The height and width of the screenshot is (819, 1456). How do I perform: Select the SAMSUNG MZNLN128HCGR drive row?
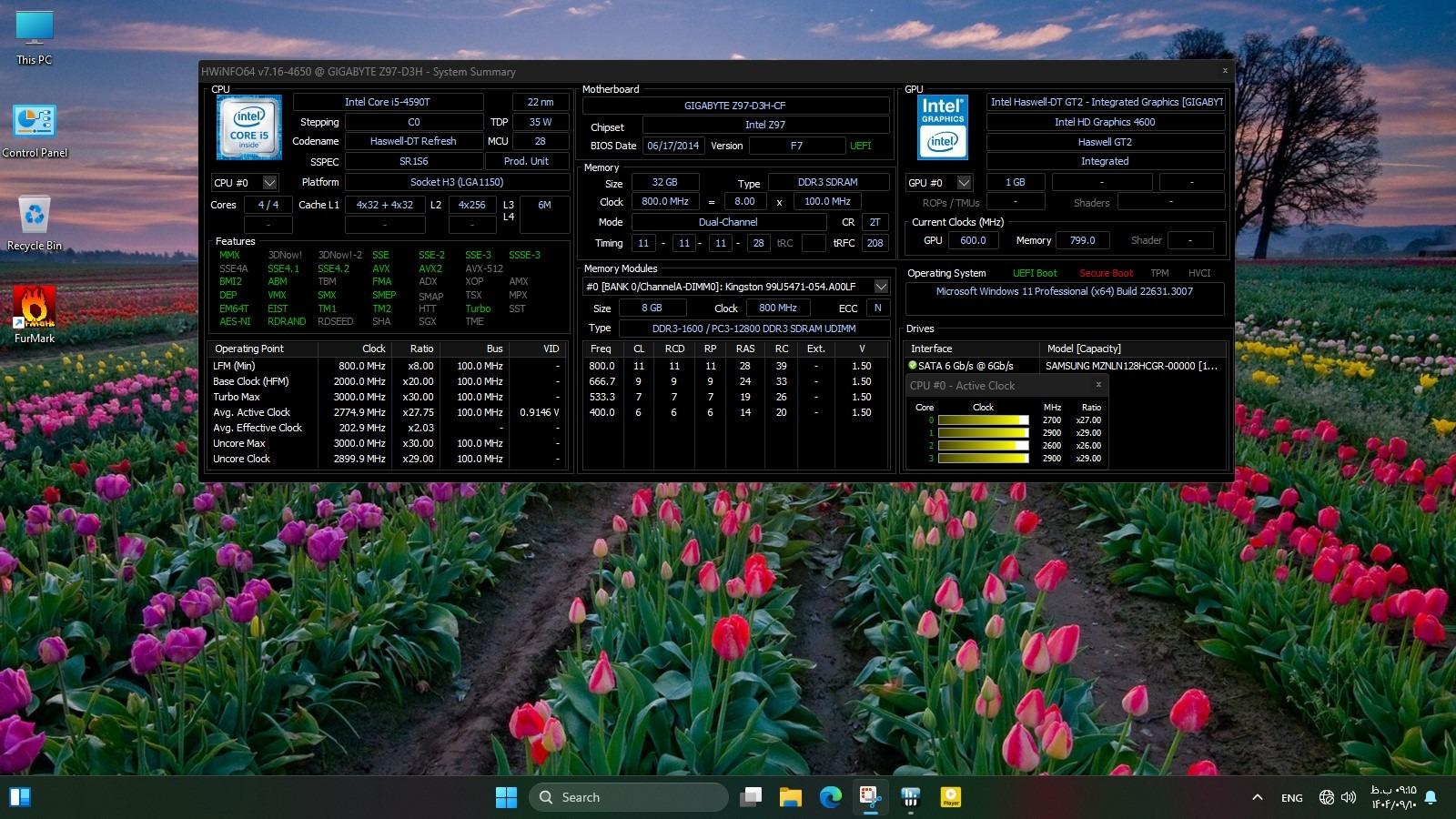1130,366
